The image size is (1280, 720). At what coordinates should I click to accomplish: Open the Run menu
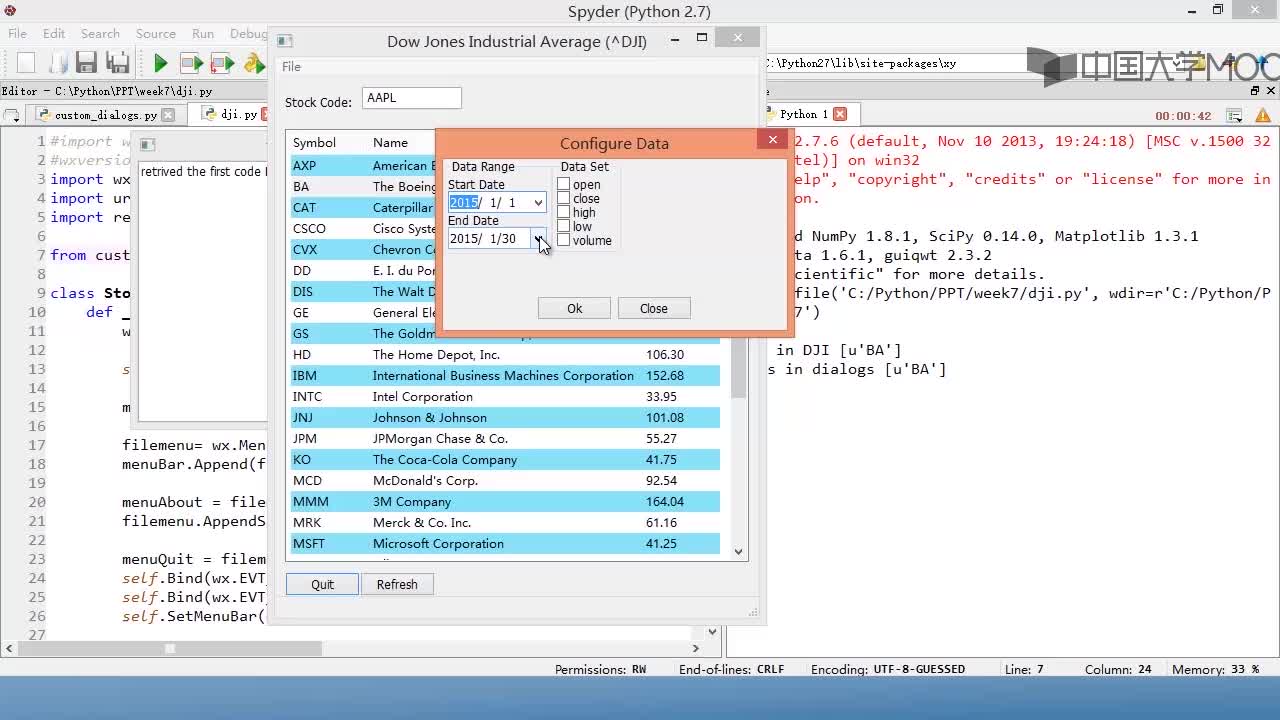click(203, 33)
